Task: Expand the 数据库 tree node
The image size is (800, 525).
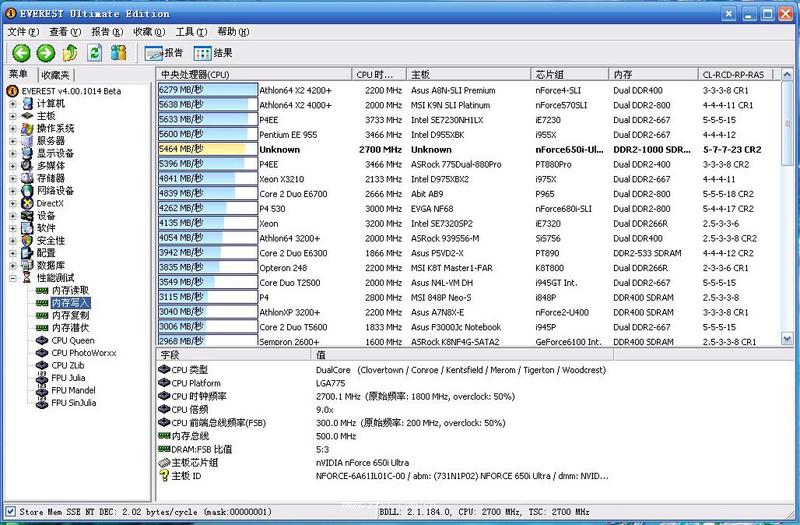Action: point(13,265)
